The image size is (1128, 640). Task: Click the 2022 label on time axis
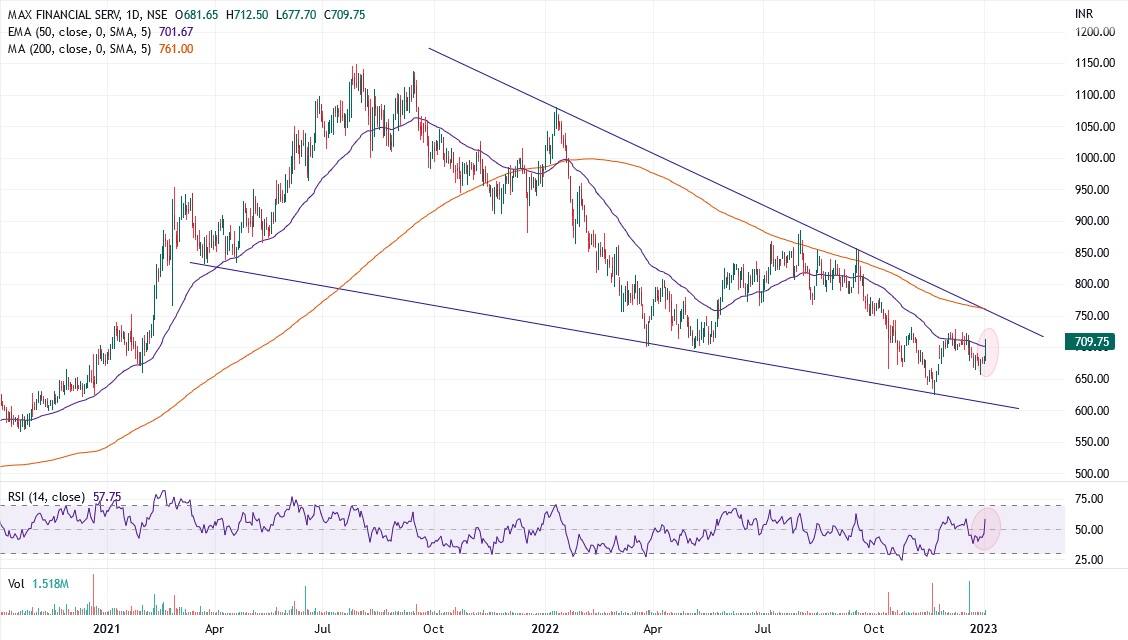coord(543,629)
